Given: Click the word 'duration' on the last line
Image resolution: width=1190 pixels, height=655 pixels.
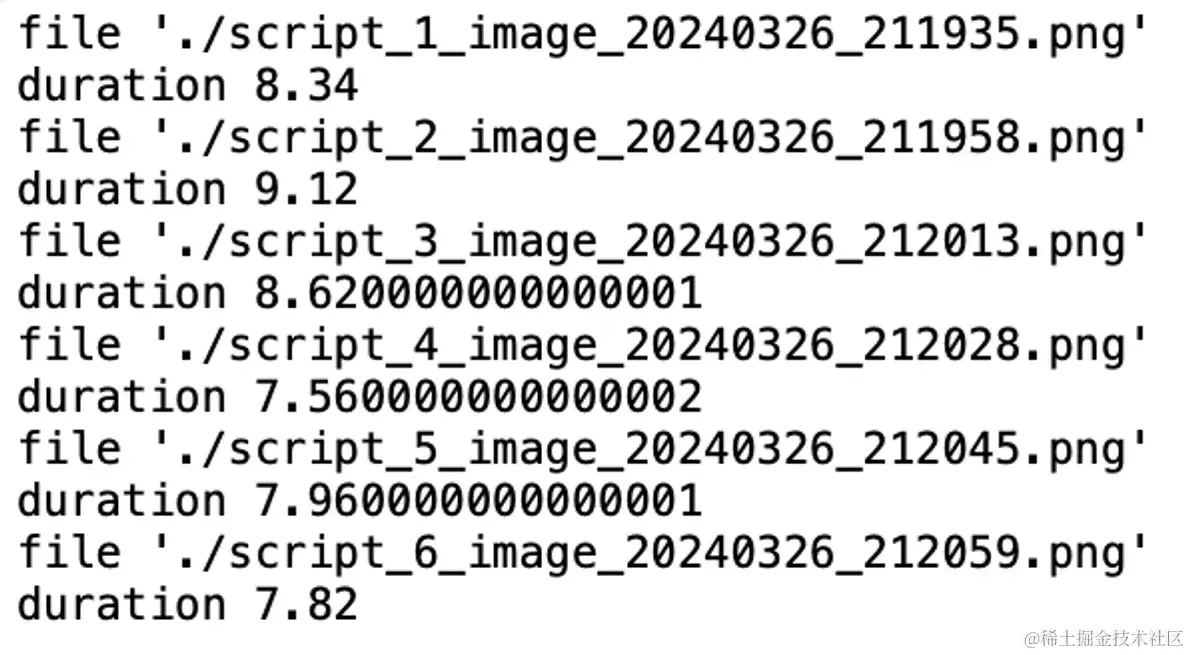Looking at the screenshot, I should click(x=121, y=604).
